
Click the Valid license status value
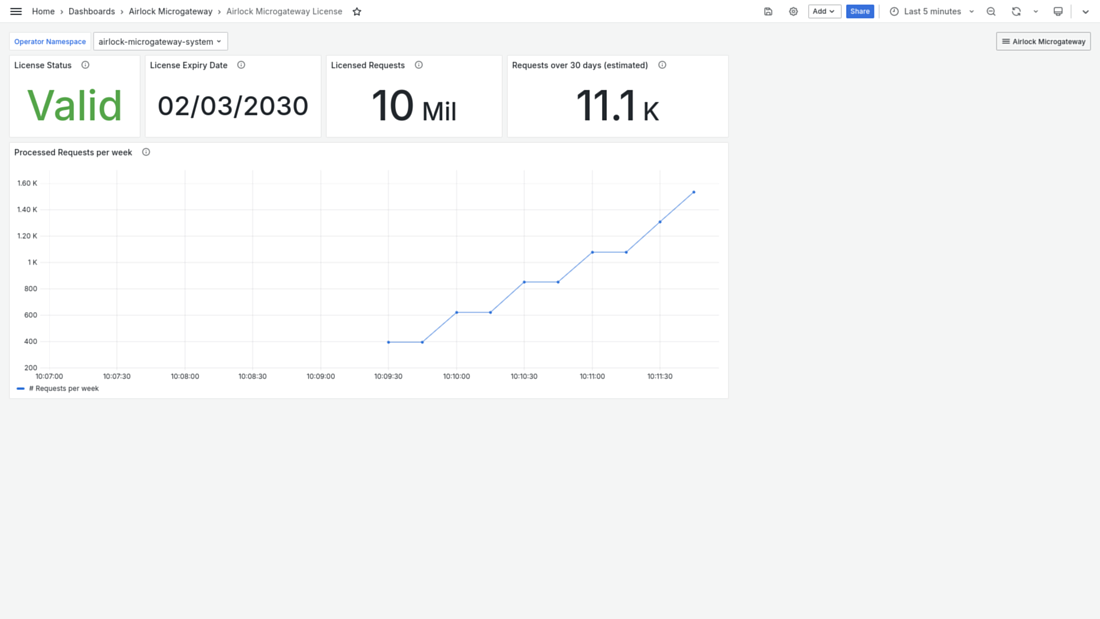[x=74, y=105]
